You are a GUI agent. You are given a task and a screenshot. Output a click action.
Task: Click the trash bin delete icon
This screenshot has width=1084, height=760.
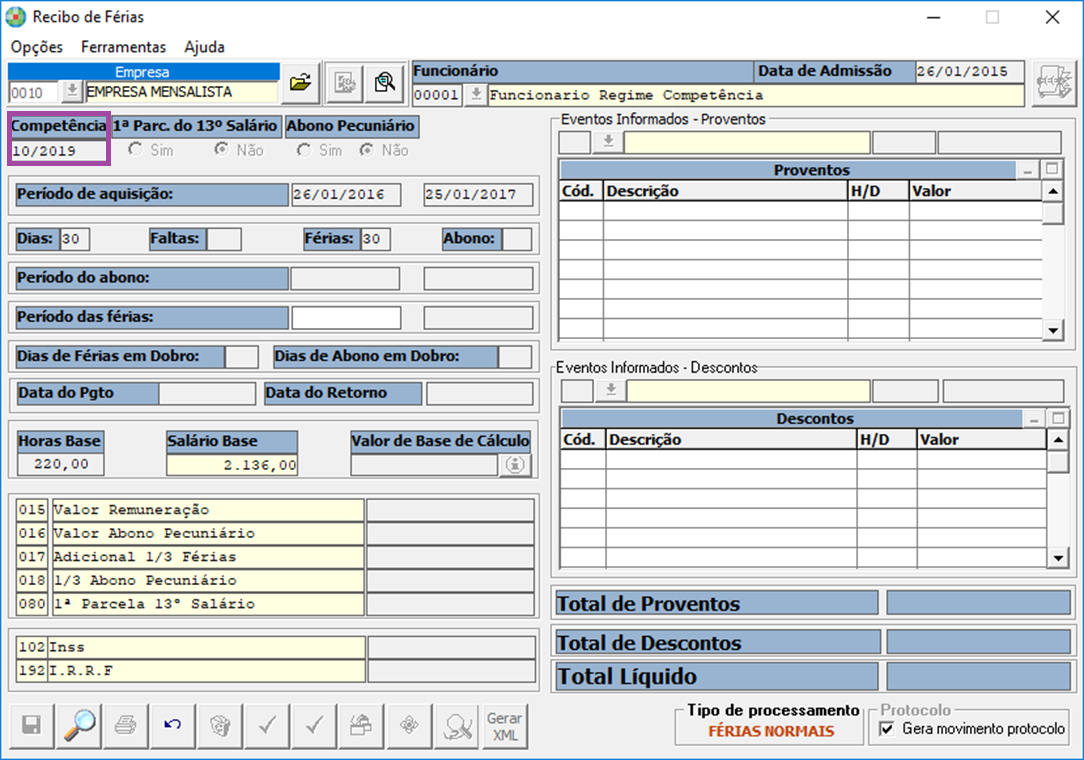(x=220, y=725)
